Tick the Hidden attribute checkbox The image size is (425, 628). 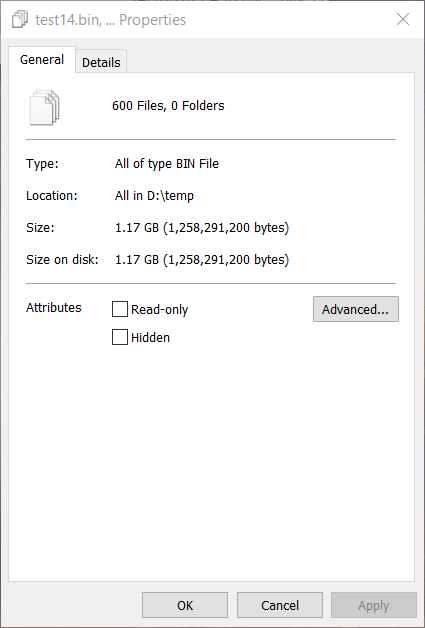tap(119, 337)
